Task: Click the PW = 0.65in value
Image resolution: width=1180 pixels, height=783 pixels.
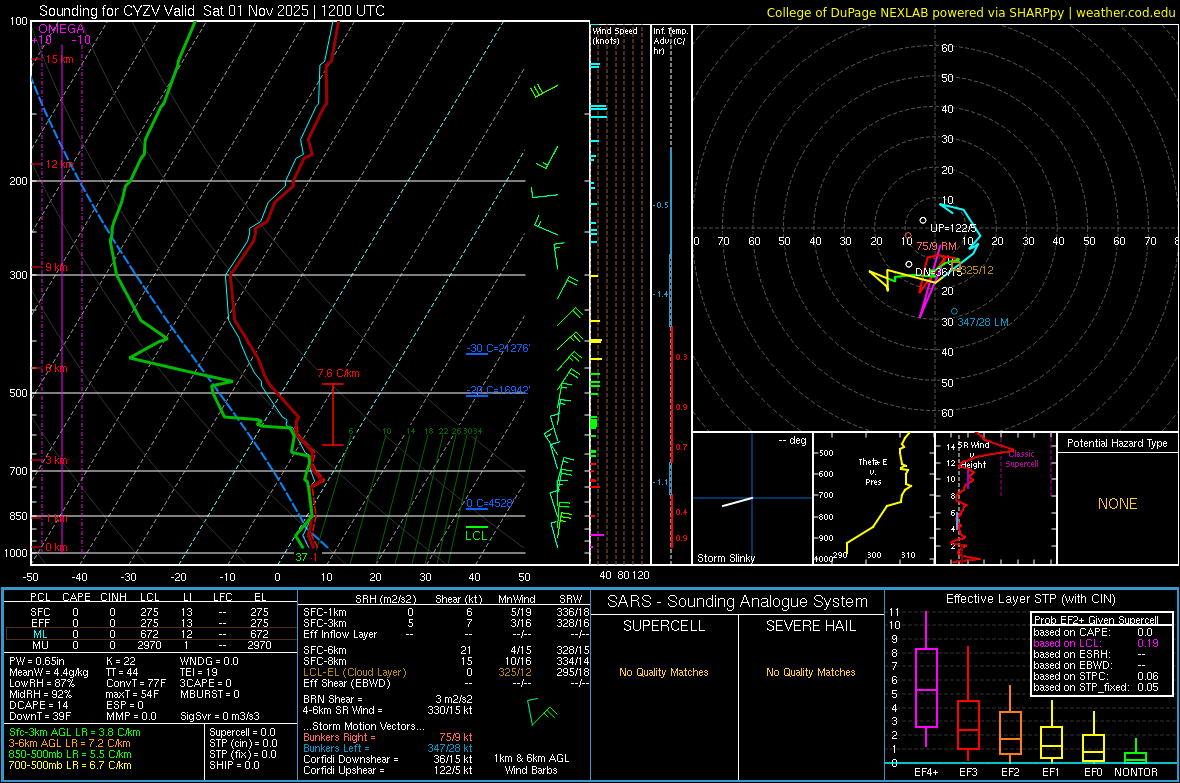Action: click(37, 661)
